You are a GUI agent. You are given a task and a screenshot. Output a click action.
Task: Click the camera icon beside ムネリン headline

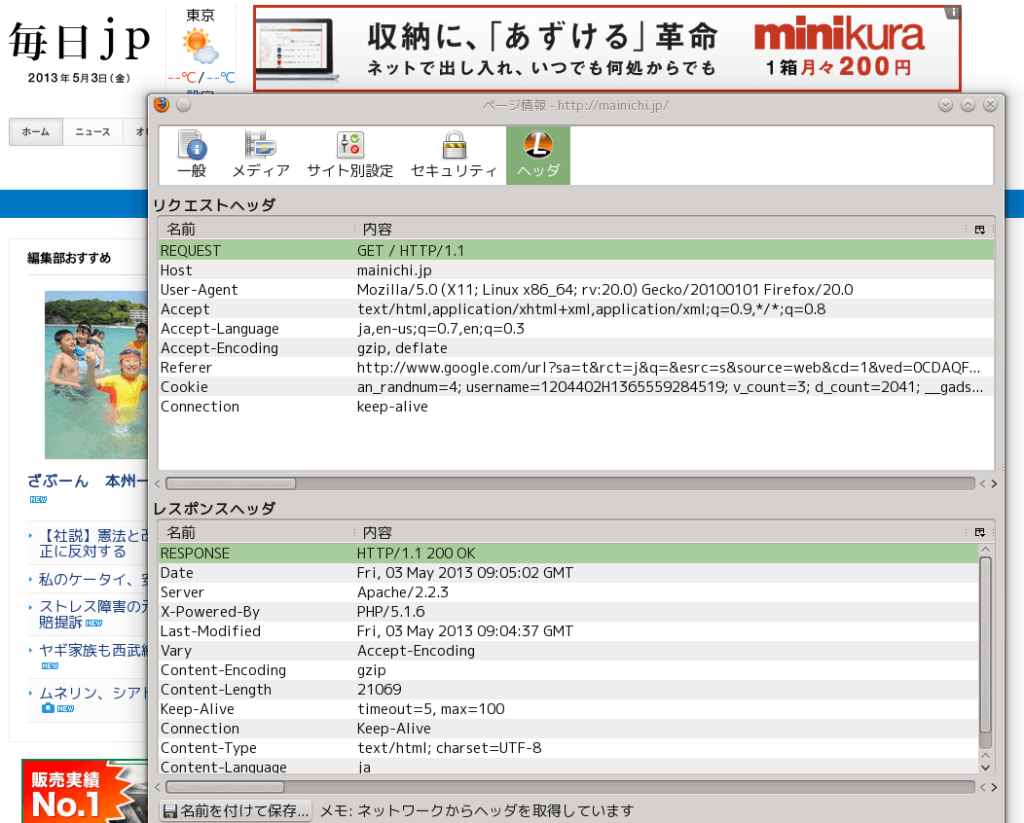pos(48,708)
